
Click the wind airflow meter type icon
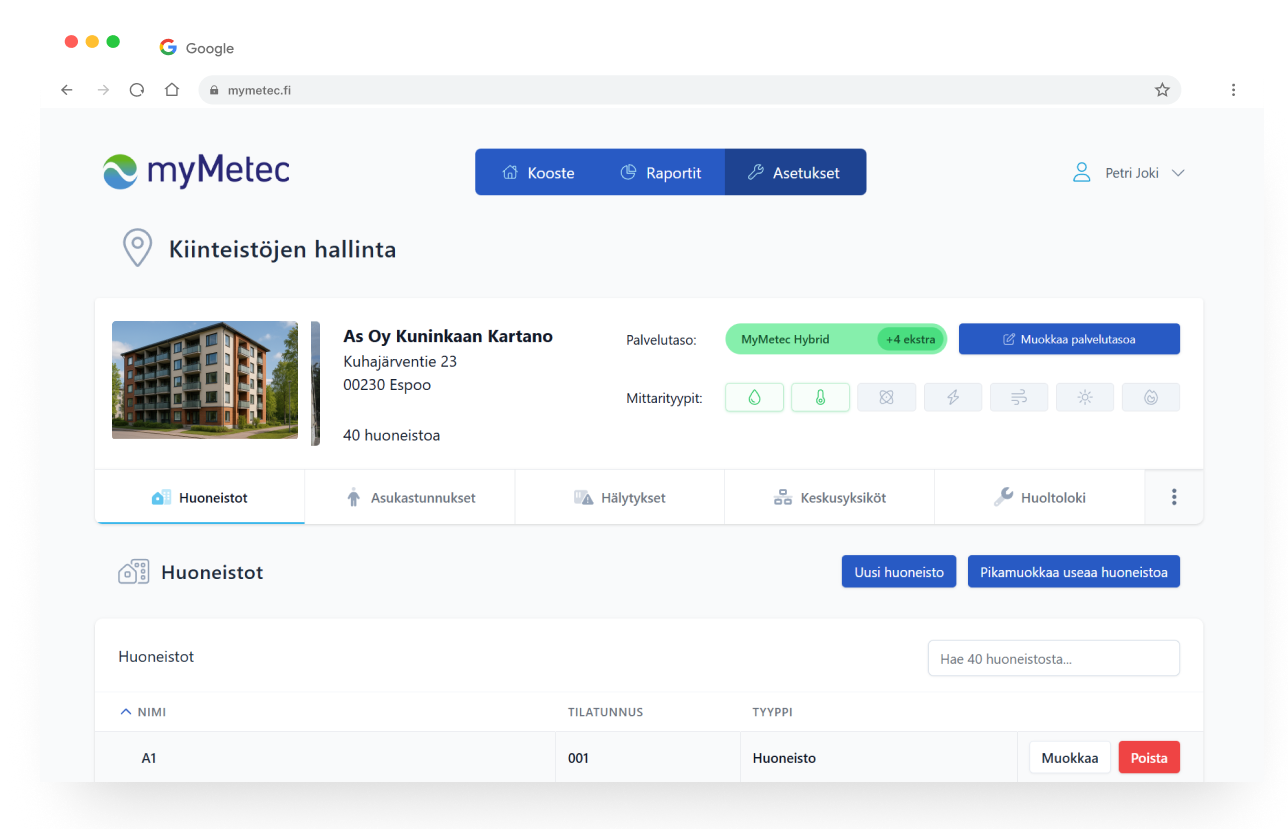click(1019, 397)
